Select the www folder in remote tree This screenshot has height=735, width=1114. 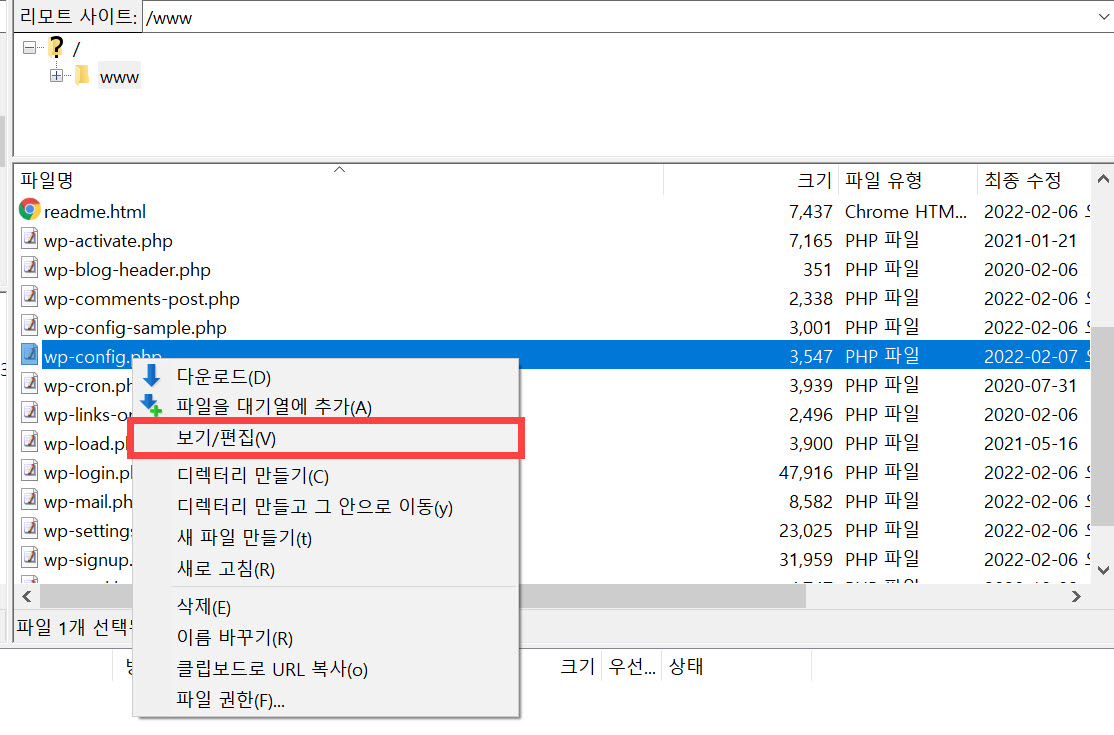coord(119,76)
